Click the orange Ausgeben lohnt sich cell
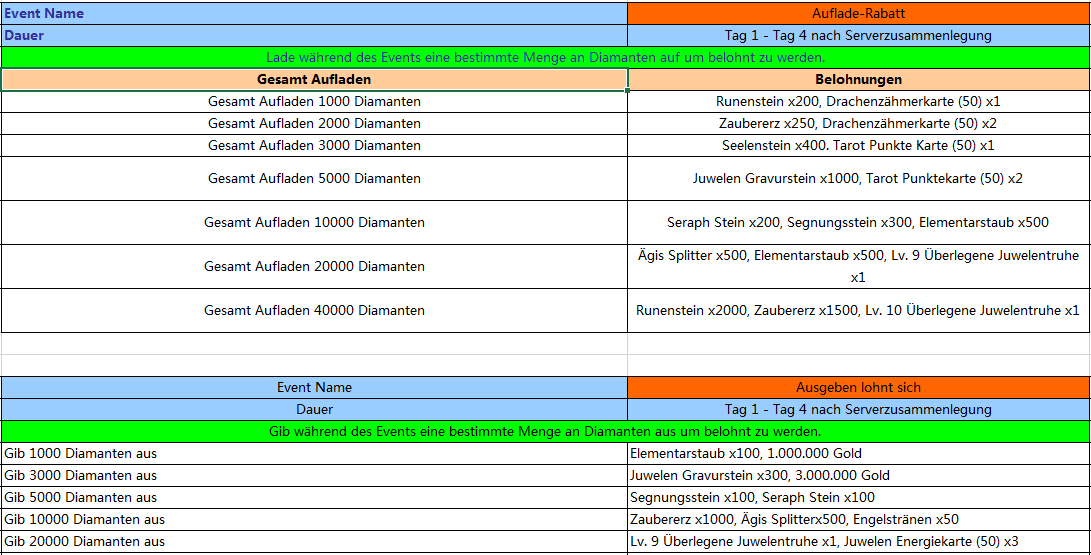The height and width of the screenshot is (555, 1091). [858, 387]
